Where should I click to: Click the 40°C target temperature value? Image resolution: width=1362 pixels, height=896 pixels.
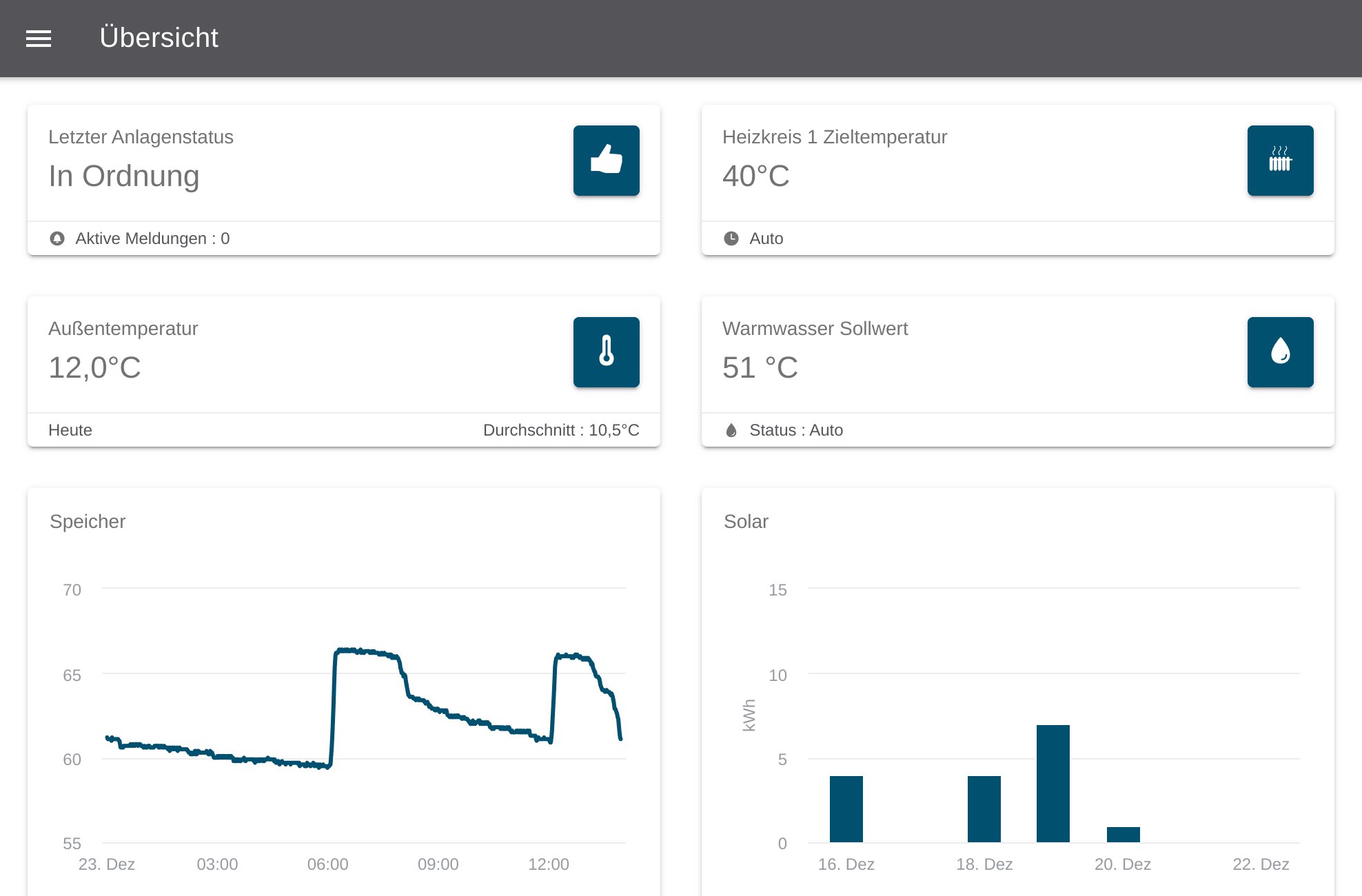(x=755, y=176)
